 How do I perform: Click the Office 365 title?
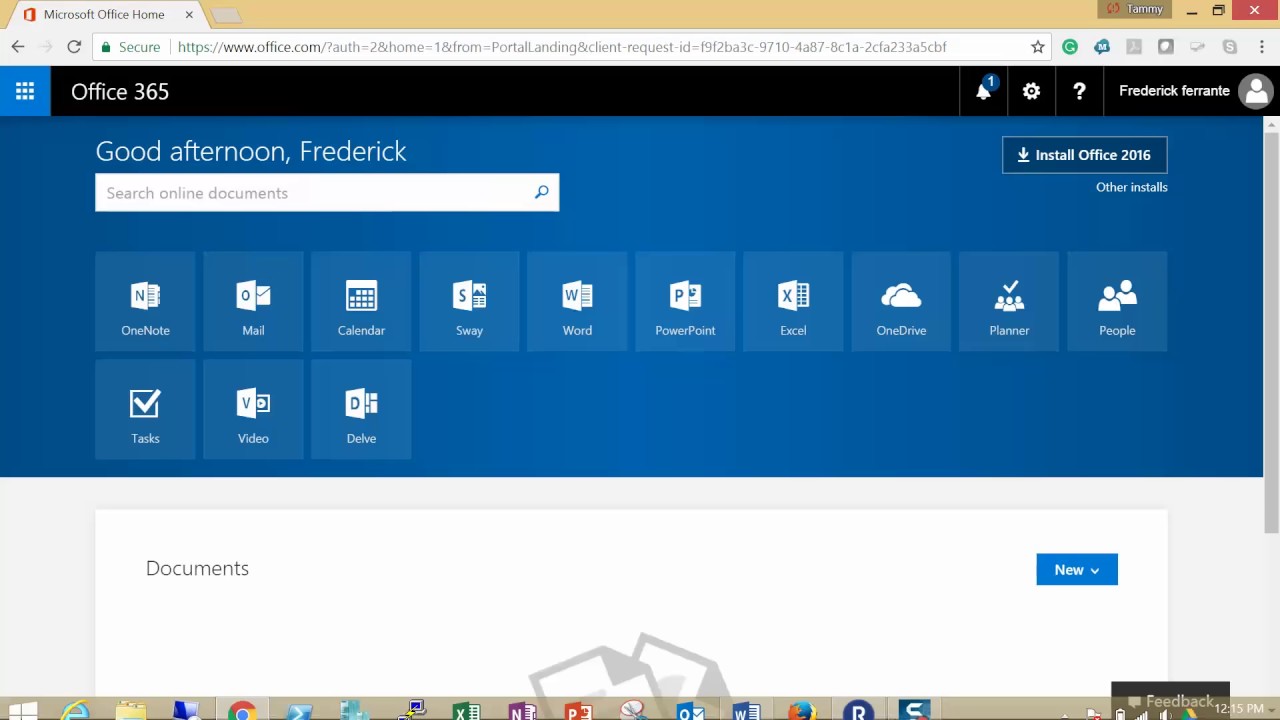pyautogui.click(x=120, y=91)
